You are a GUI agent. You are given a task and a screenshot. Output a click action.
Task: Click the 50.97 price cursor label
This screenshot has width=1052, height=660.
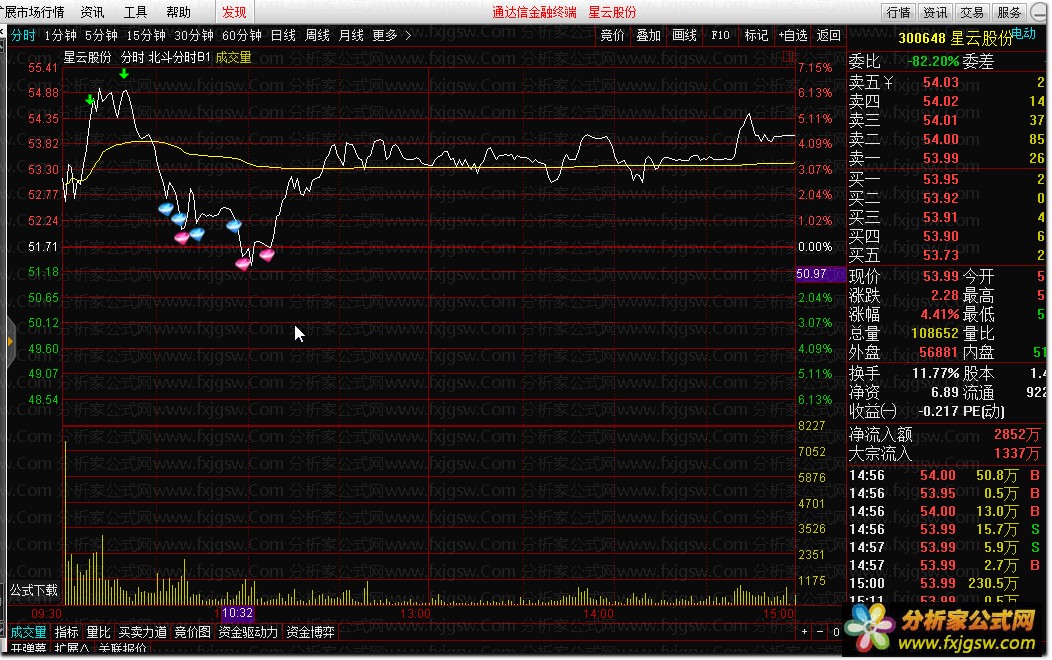click(x=820, y=274)
